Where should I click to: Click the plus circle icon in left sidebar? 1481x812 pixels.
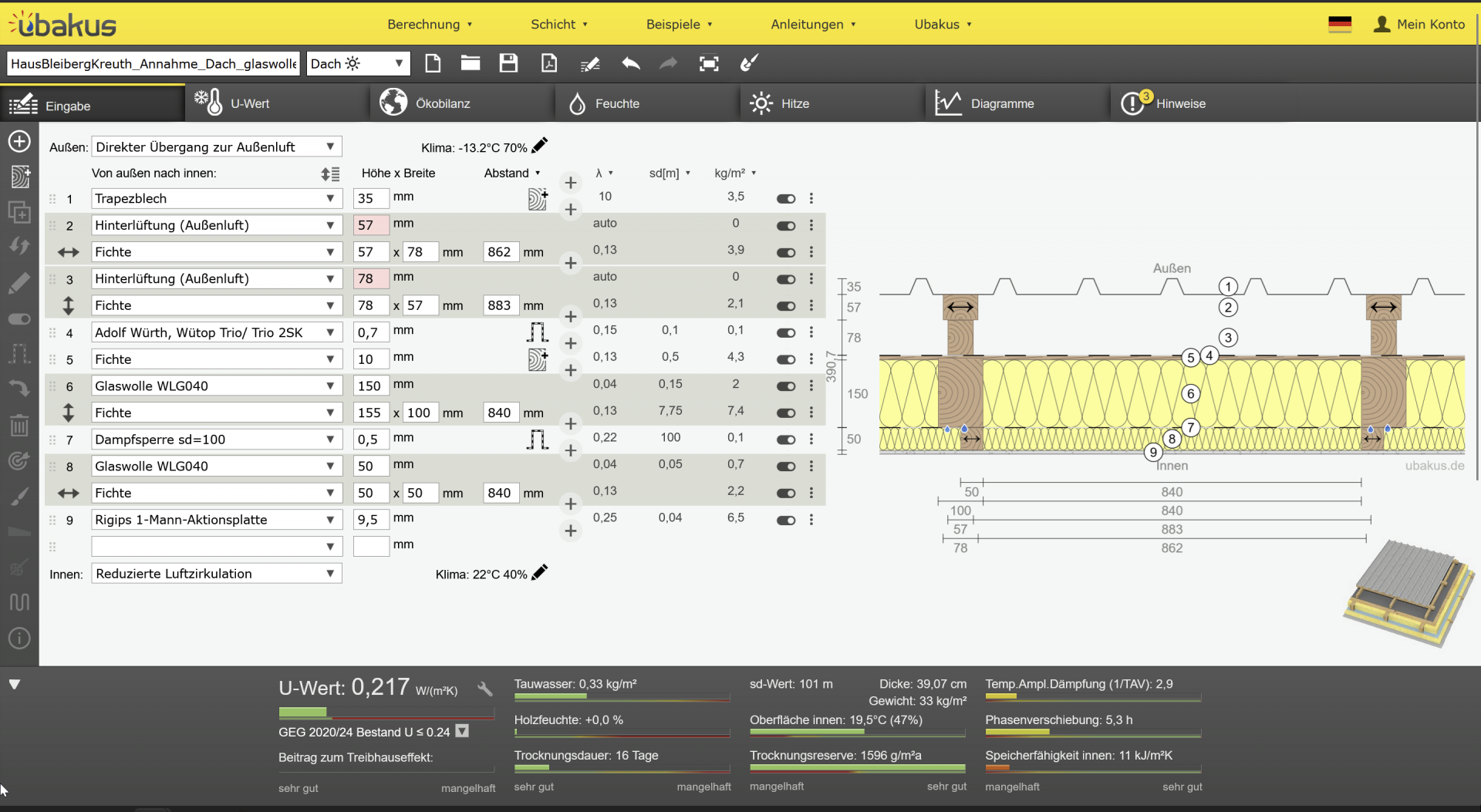point(19,141)
